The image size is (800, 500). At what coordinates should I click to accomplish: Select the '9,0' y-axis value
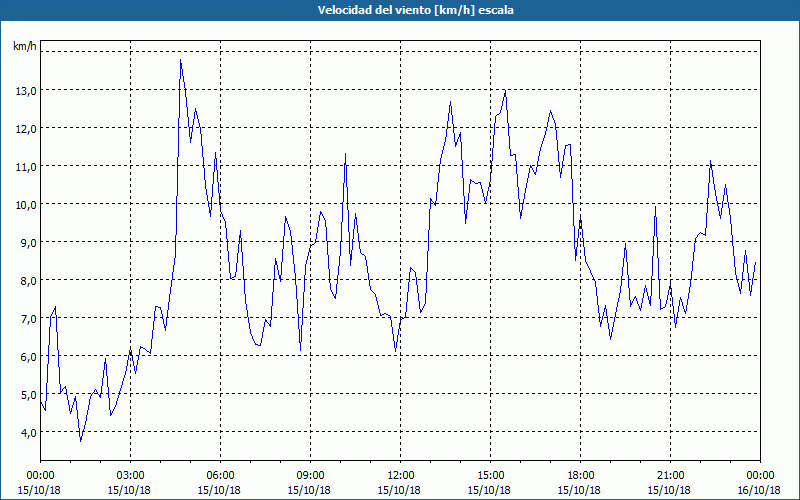pos(28,243)
